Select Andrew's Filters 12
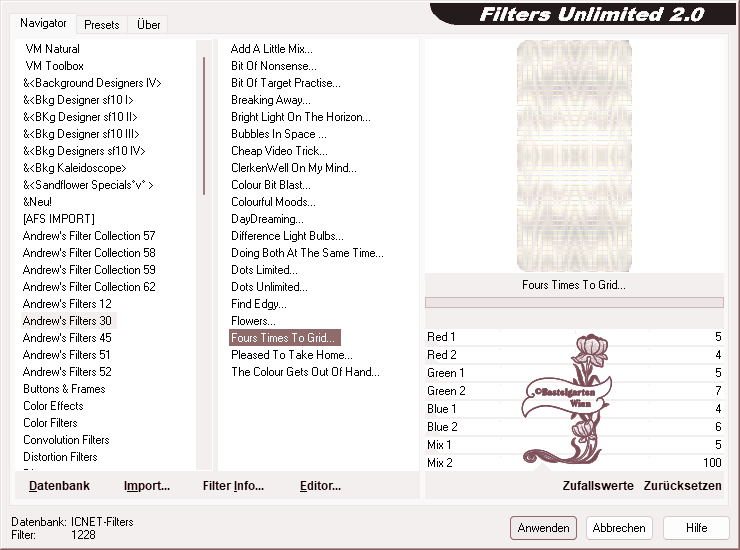The height and width of the screenshot is (550, 740). coord(67,304)
